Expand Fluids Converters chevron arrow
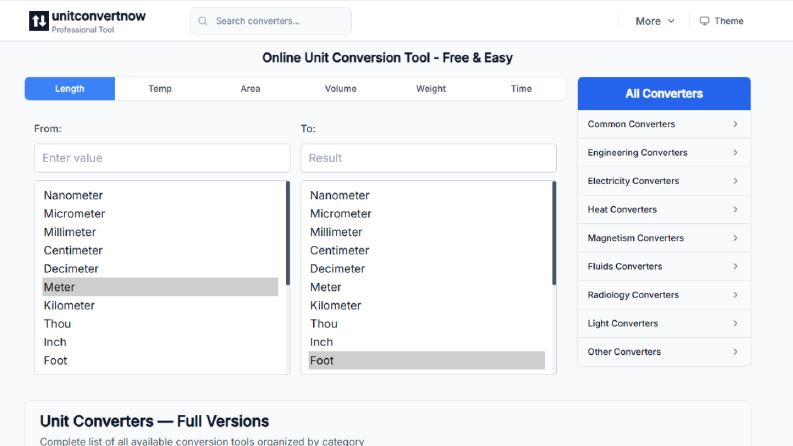Image resolution: width=793 pixels, height=446 pixels. coord(735,266)
